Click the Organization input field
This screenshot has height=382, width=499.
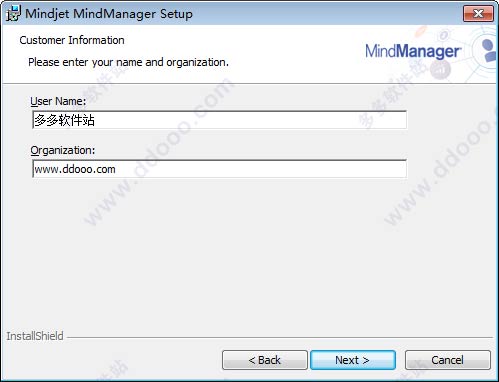[219, 169]
